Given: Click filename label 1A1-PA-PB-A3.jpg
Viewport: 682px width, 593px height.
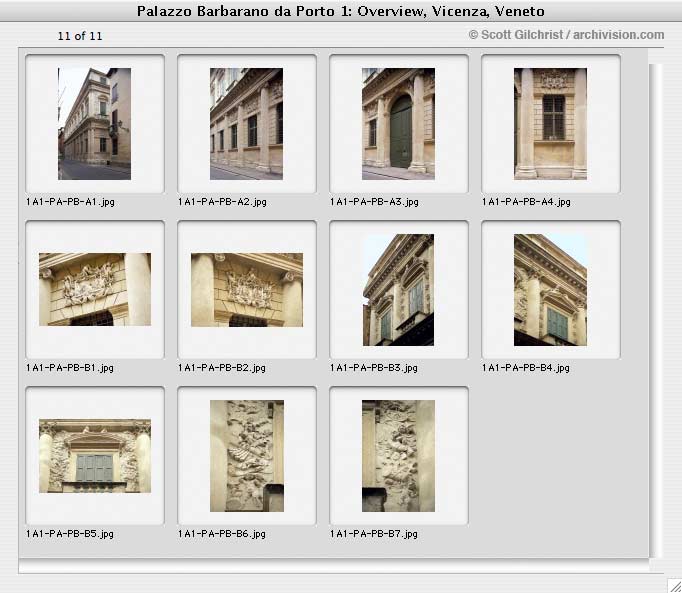Looking at the screenshot, I should click(374, 202).
